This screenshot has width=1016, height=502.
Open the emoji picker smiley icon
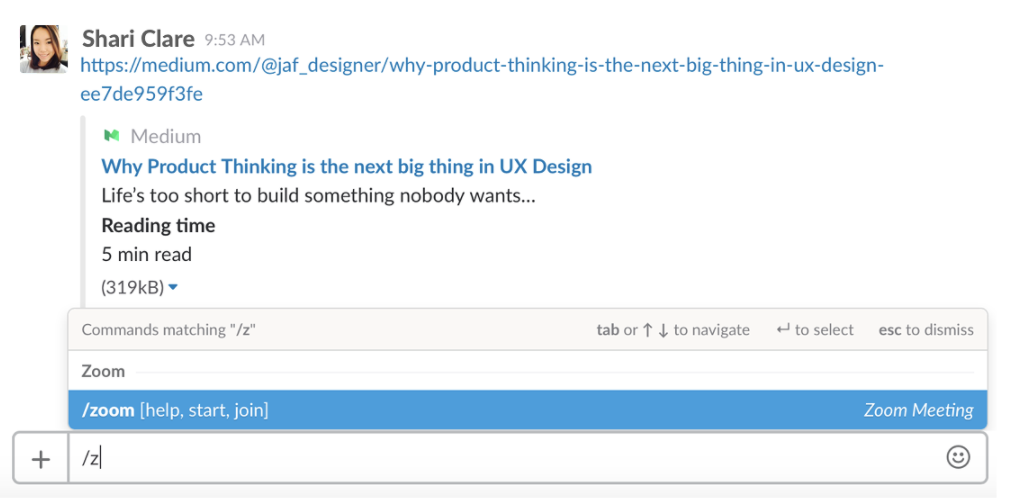click(958, 457)
